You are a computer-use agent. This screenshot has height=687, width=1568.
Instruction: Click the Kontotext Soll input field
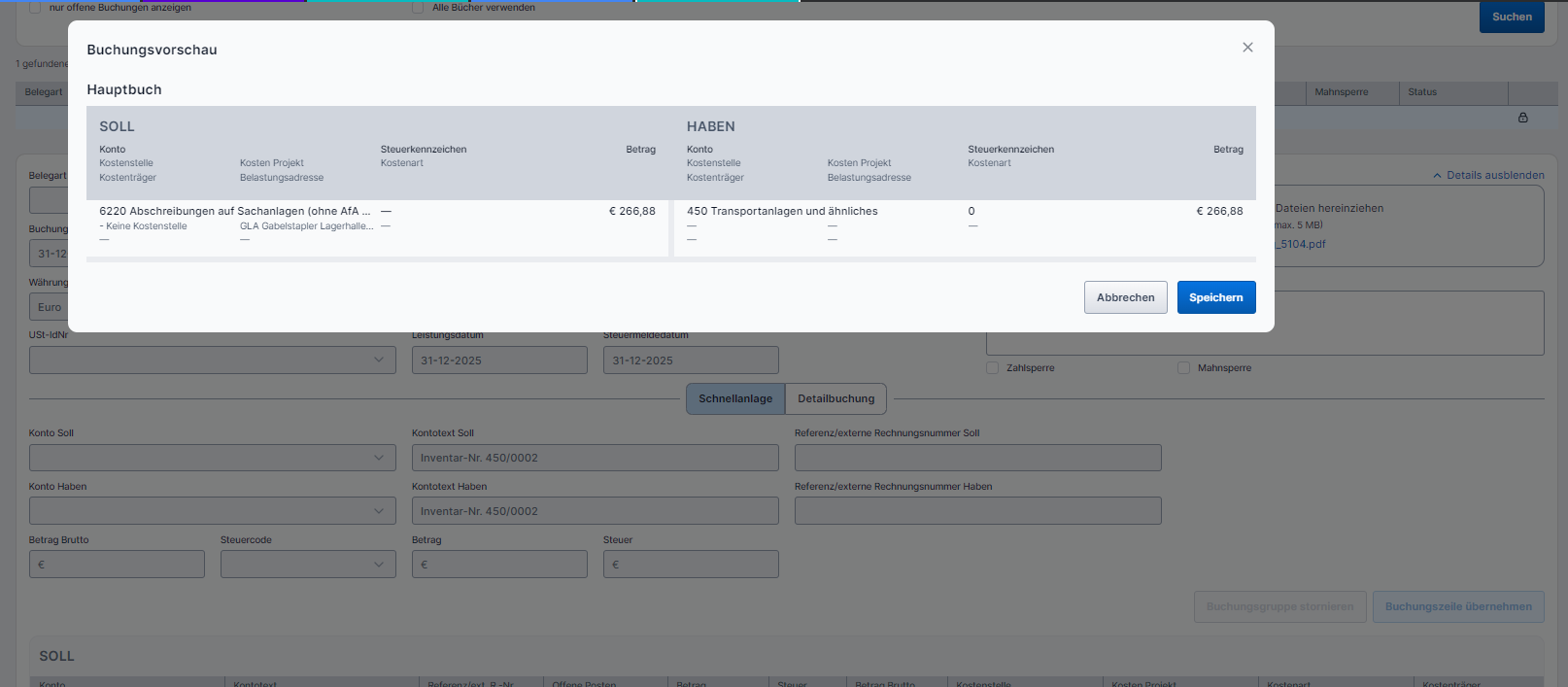click(595, 458)
